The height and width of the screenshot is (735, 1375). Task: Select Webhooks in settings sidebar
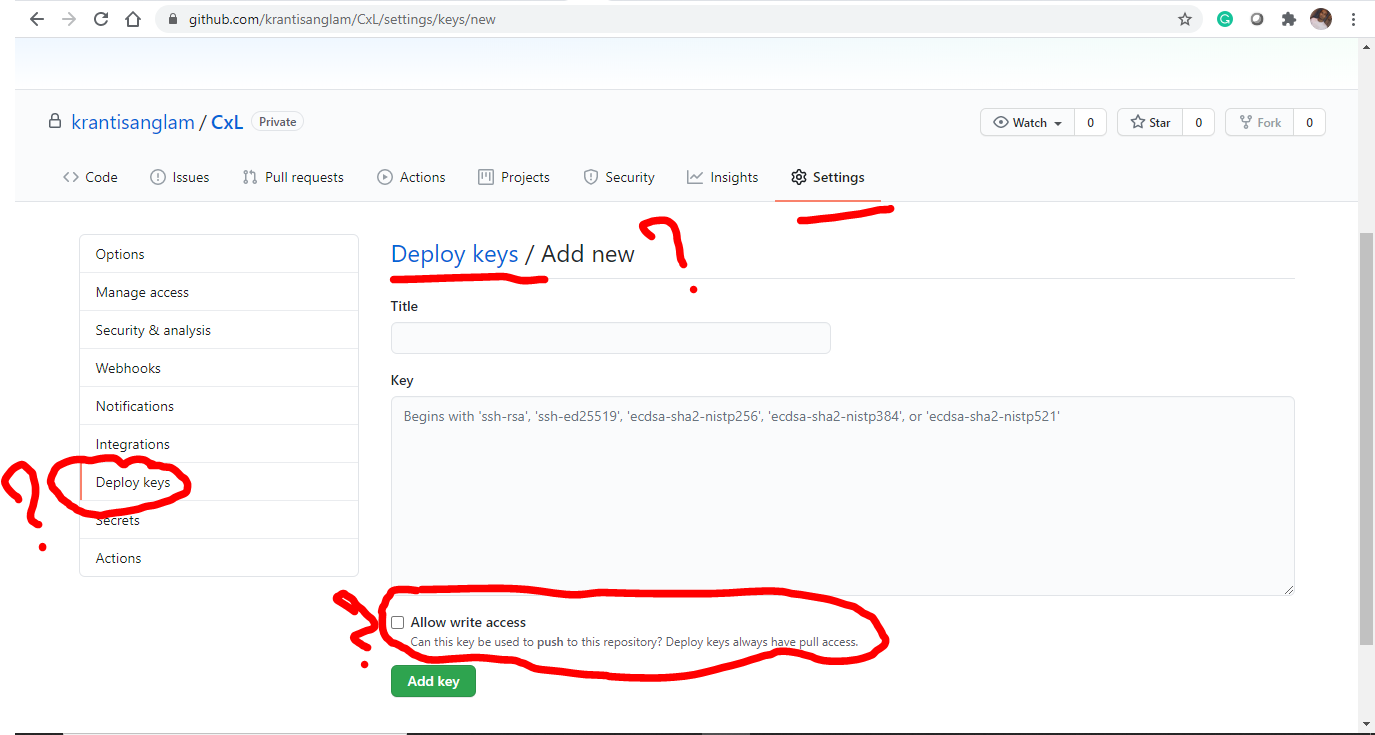(128, 368)
